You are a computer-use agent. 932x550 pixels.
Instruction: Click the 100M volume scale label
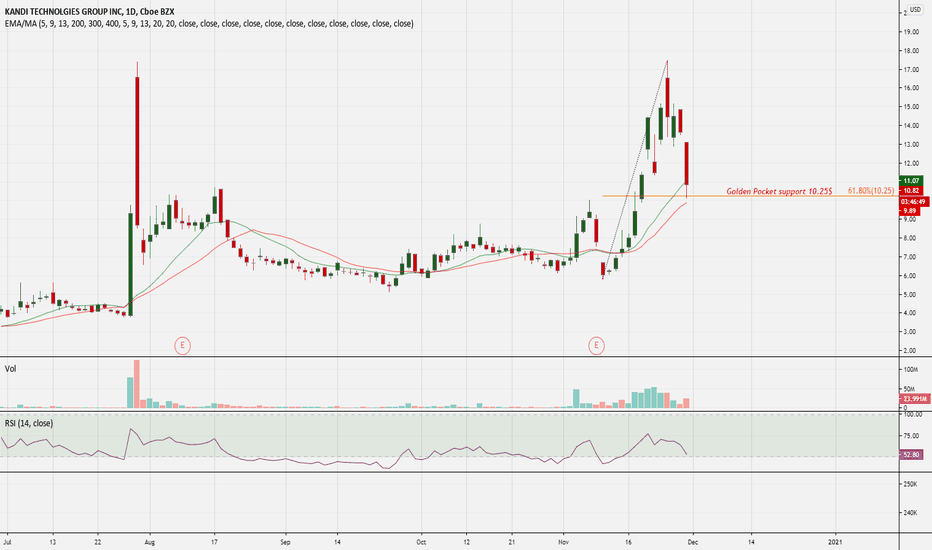tap(911, 370)
